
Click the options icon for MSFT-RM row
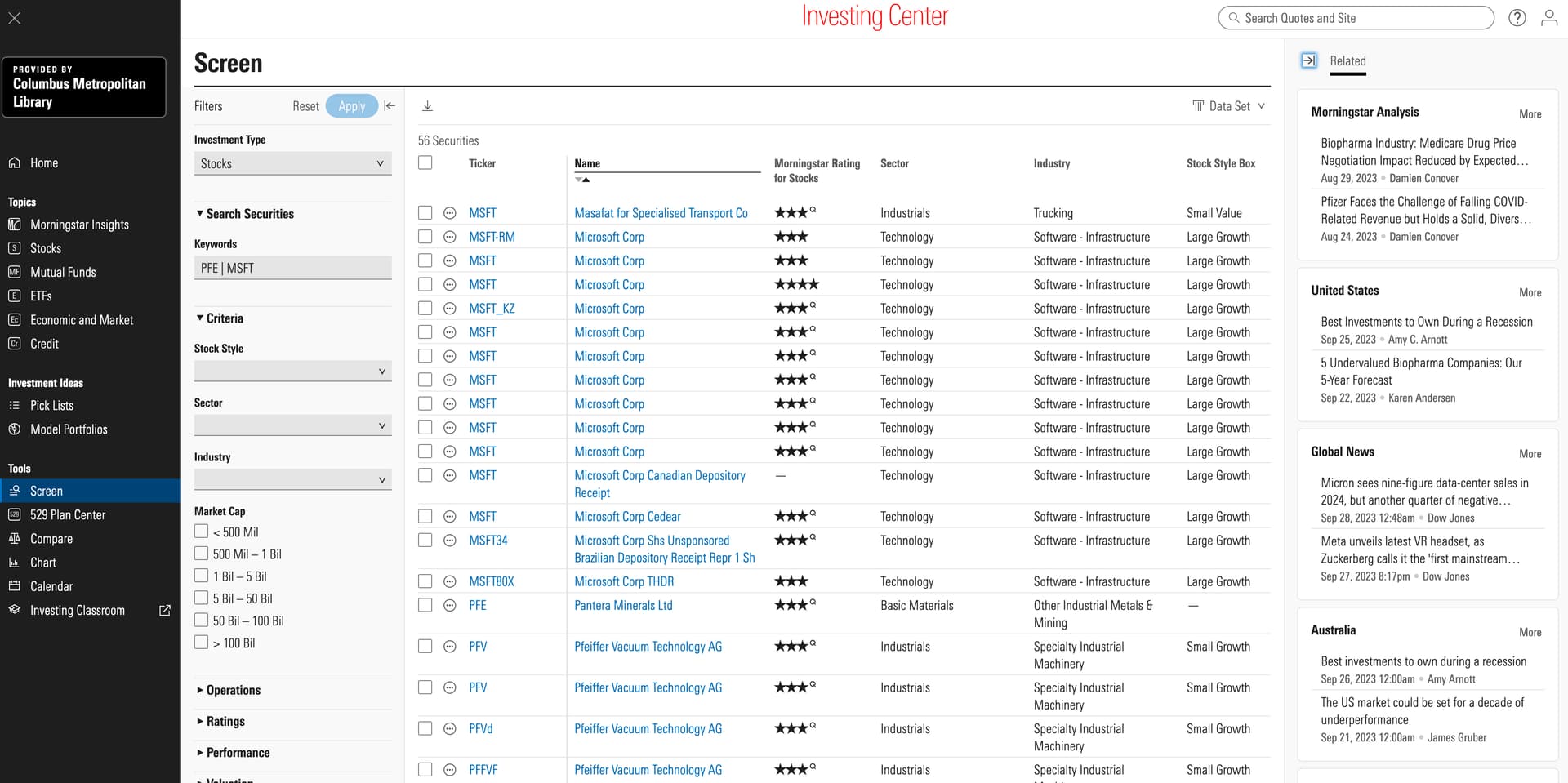tap(449, 237)
